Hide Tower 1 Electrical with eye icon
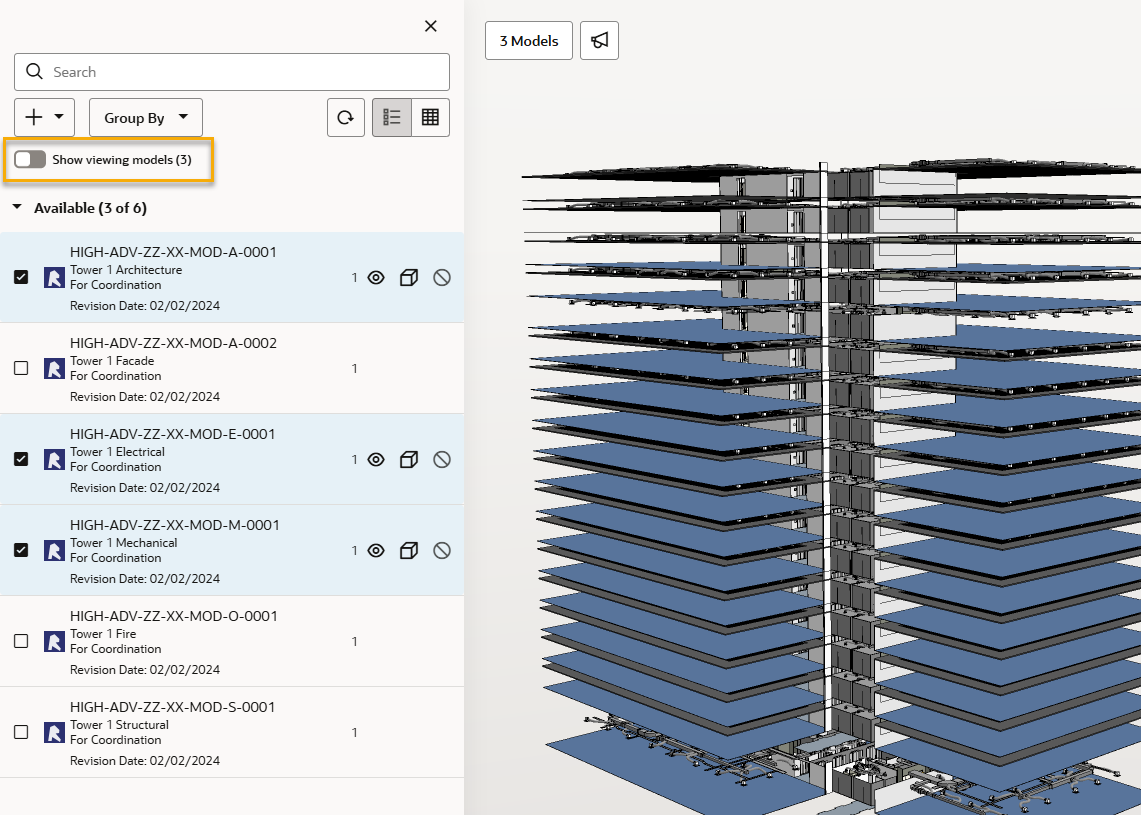Screen dimensions: 1141x815 [x=376, y=460]
